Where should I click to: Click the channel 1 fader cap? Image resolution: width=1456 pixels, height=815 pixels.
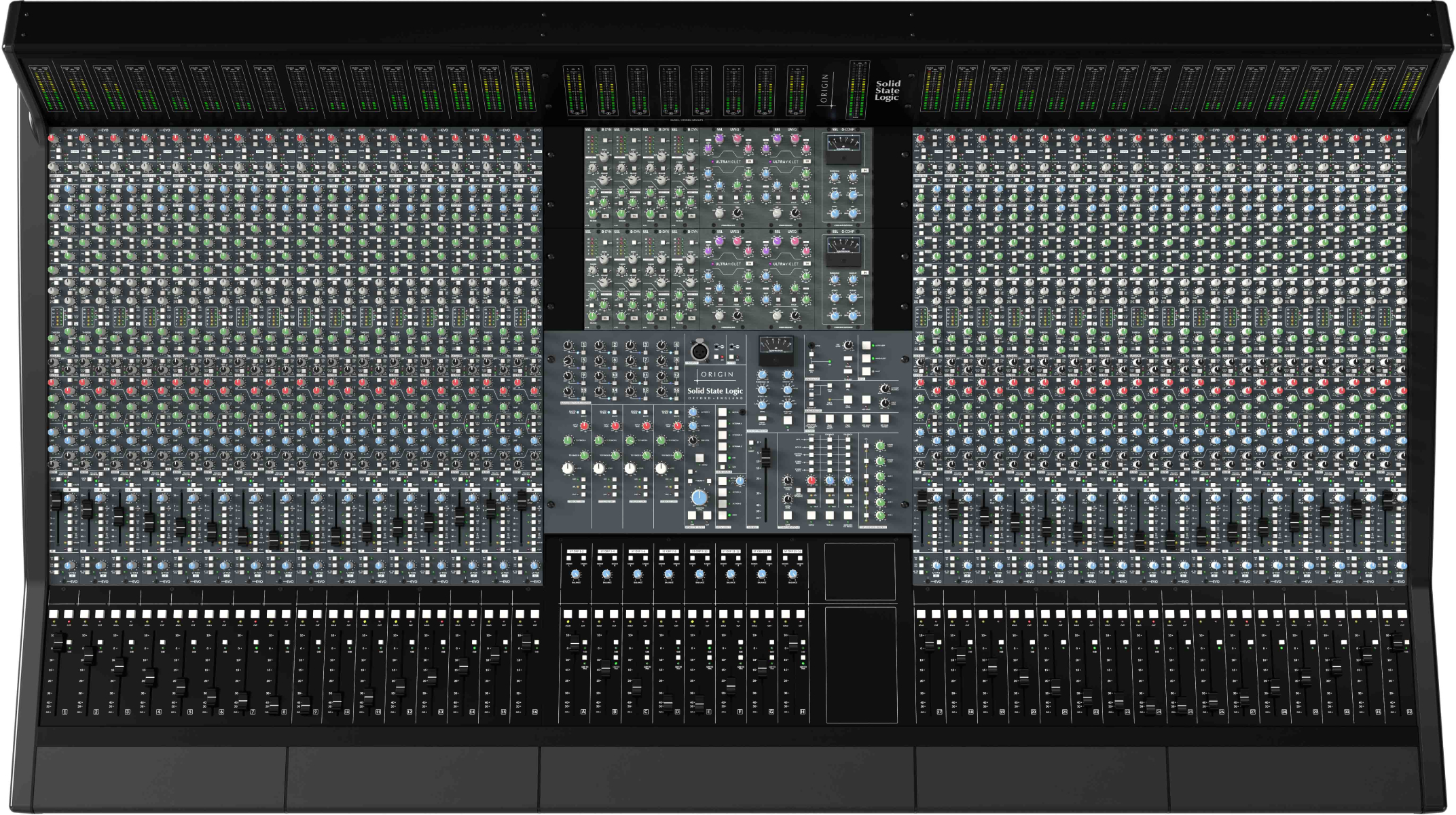click(58, 642)
